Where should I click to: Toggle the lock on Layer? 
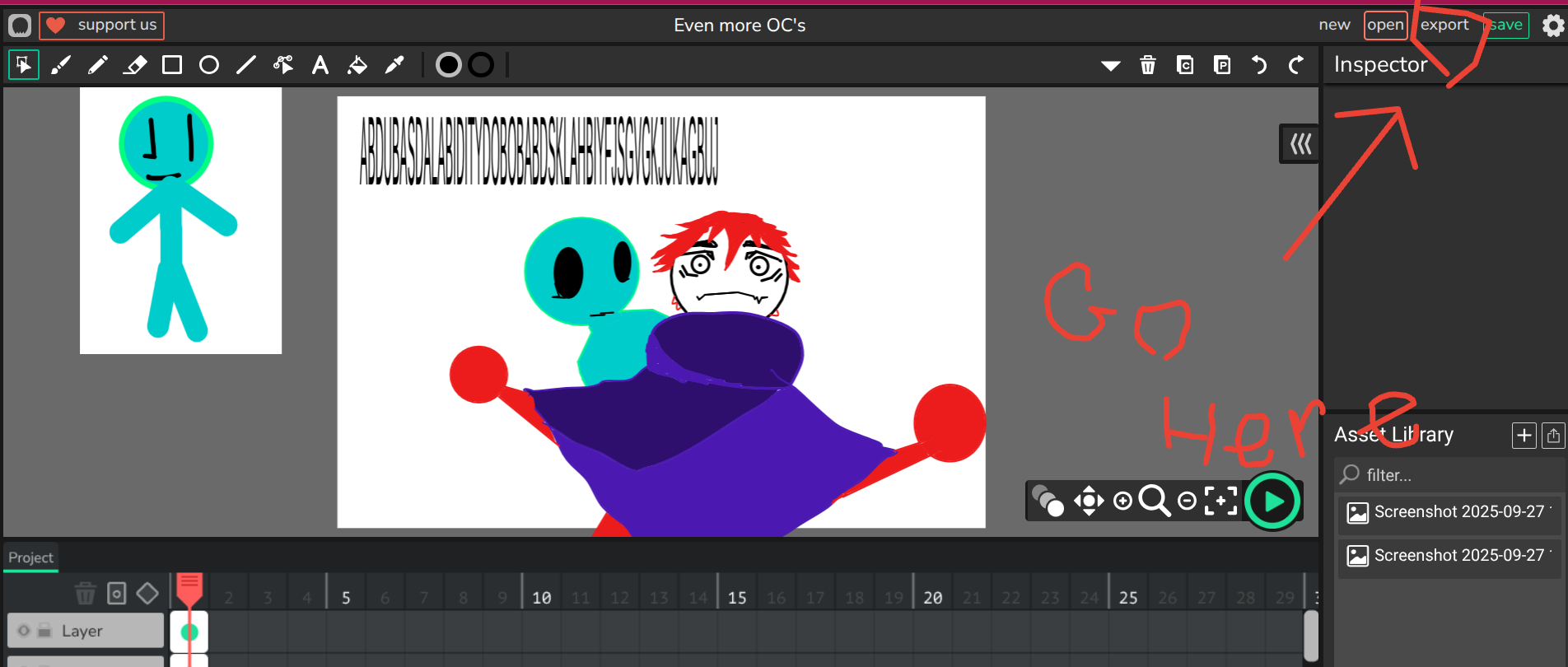pos(44,631)
